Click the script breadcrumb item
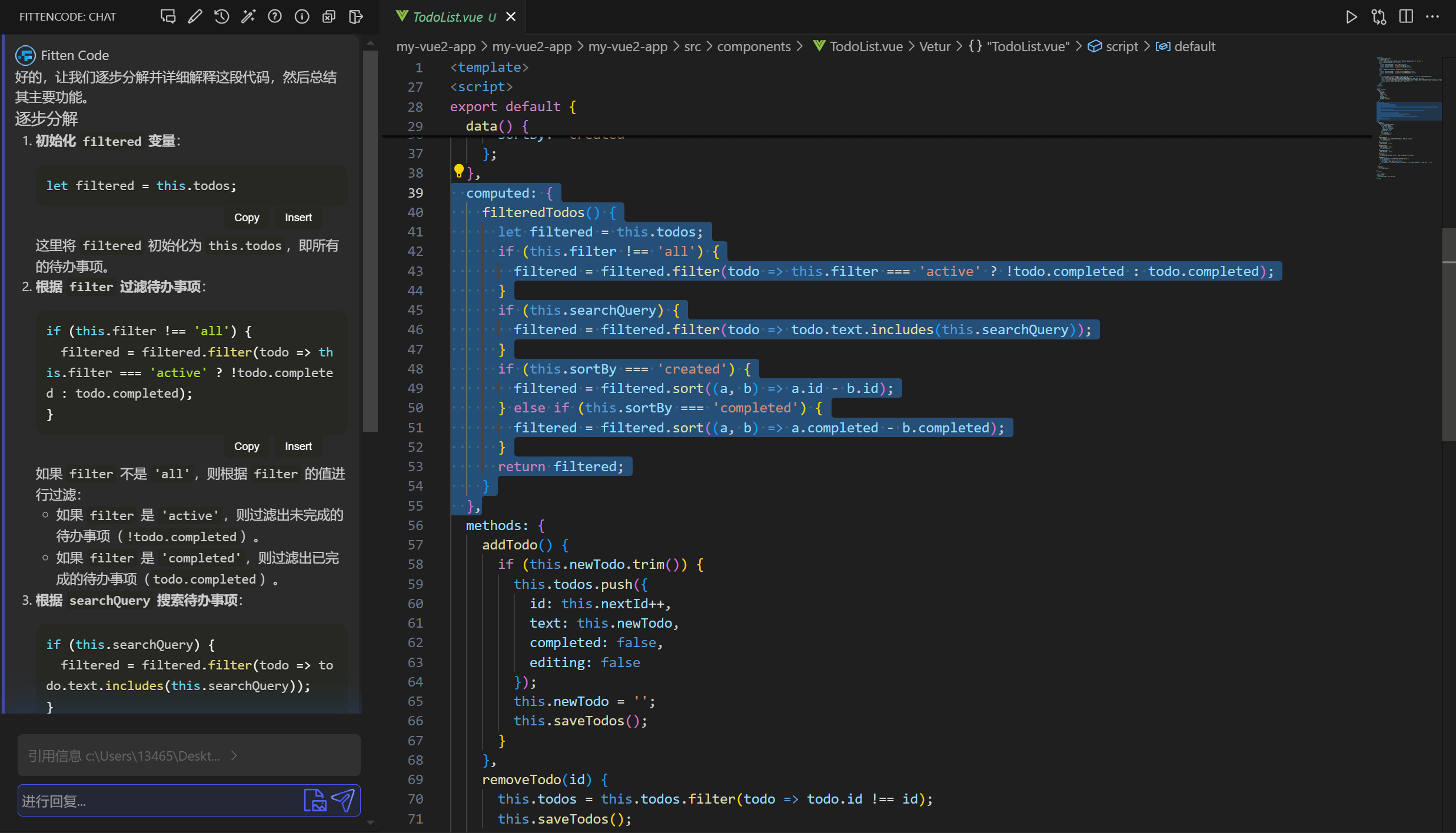The width and height of the screenshot is (1456, 833). coord(1121,46)
